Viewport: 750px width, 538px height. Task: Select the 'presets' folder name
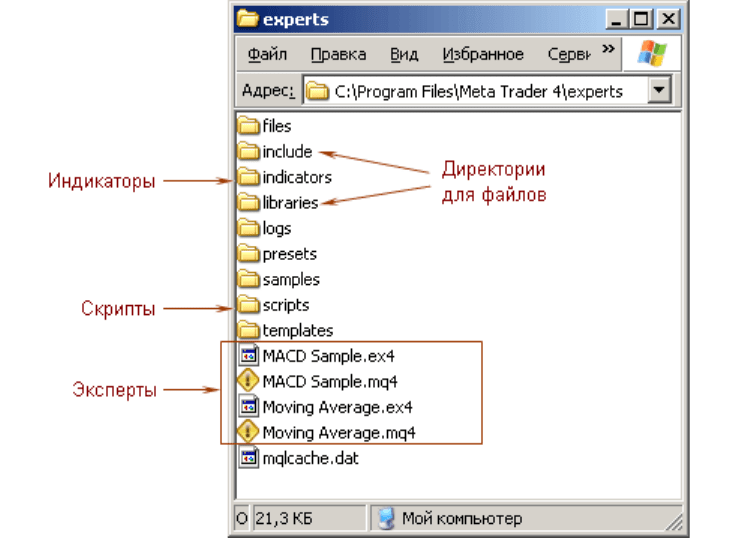(x=290, y=254)
